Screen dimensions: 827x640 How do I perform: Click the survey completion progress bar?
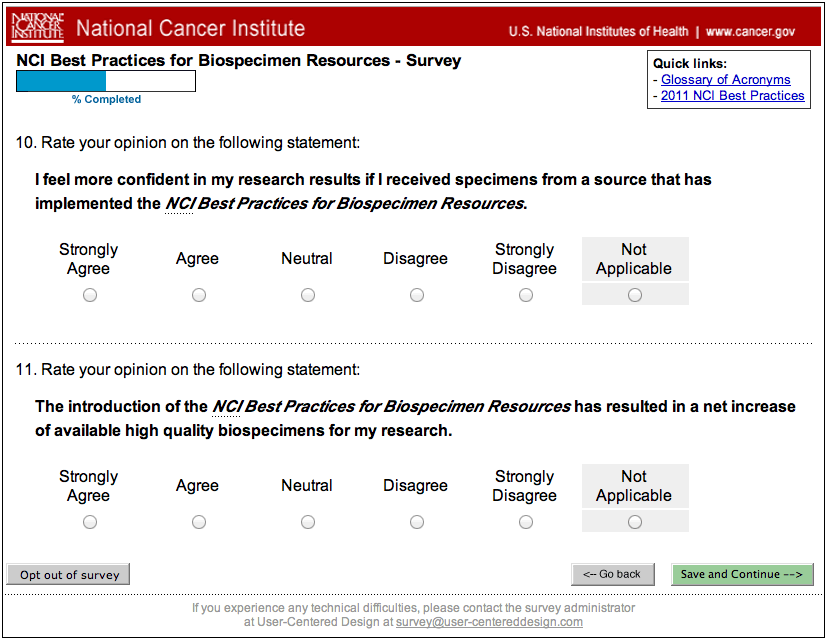[106, 81]
